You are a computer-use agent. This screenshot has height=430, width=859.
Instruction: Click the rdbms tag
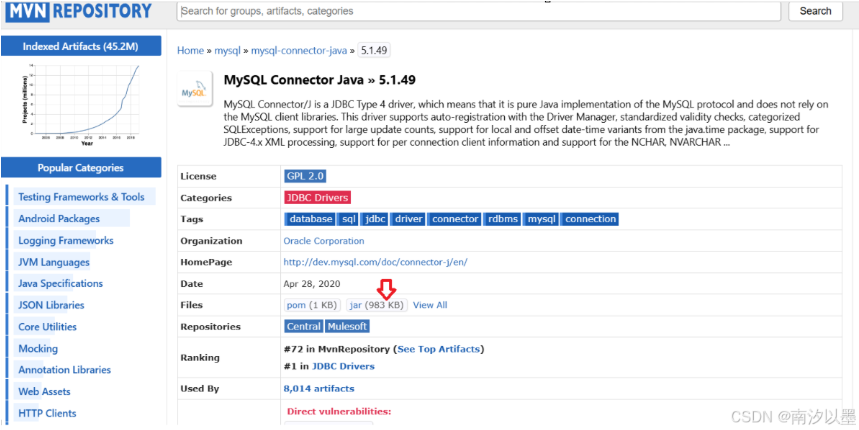pos(503,219)
